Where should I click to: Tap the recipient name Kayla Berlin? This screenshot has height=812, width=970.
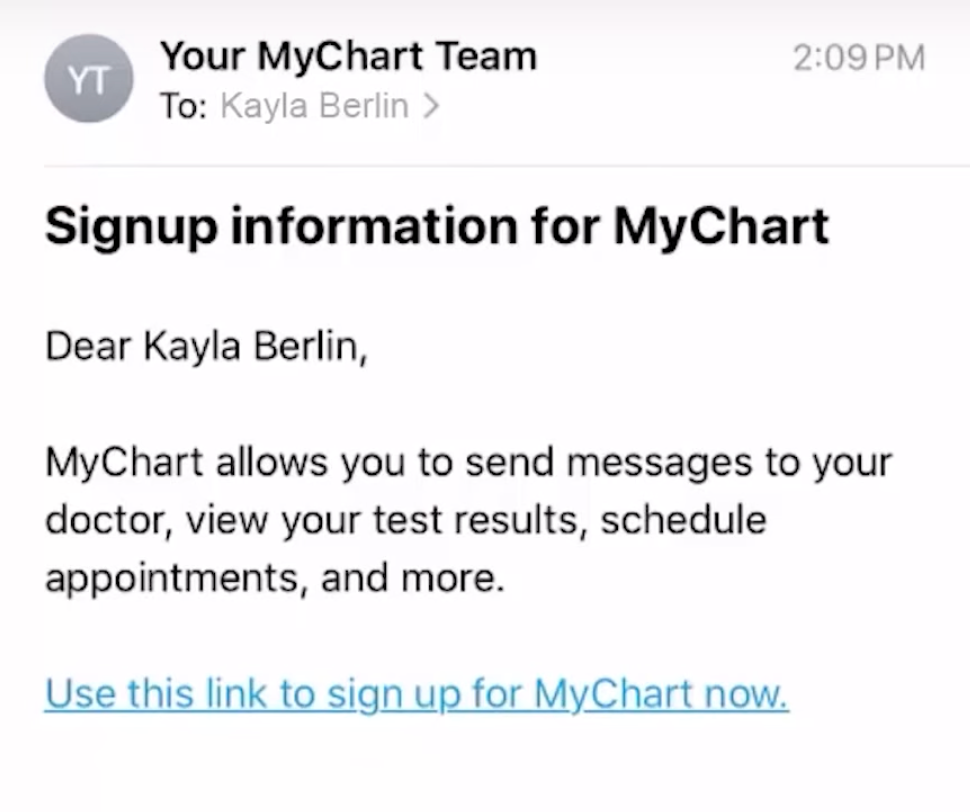(x=313, y=106)
